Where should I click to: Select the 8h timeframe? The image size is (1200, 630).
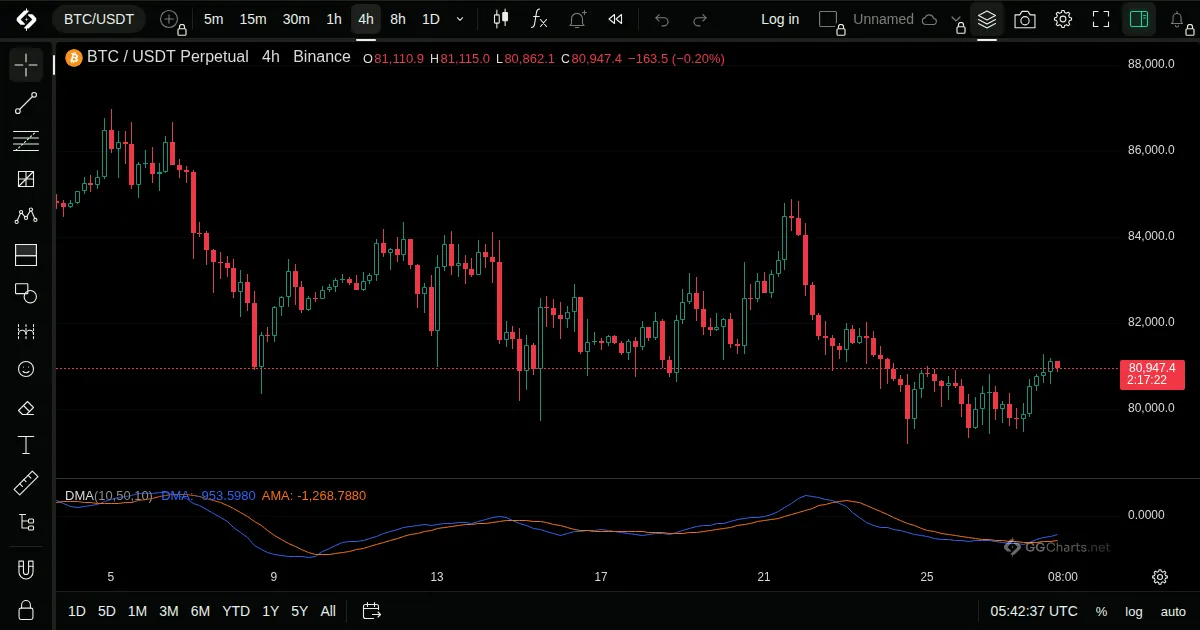pos(398,19)
